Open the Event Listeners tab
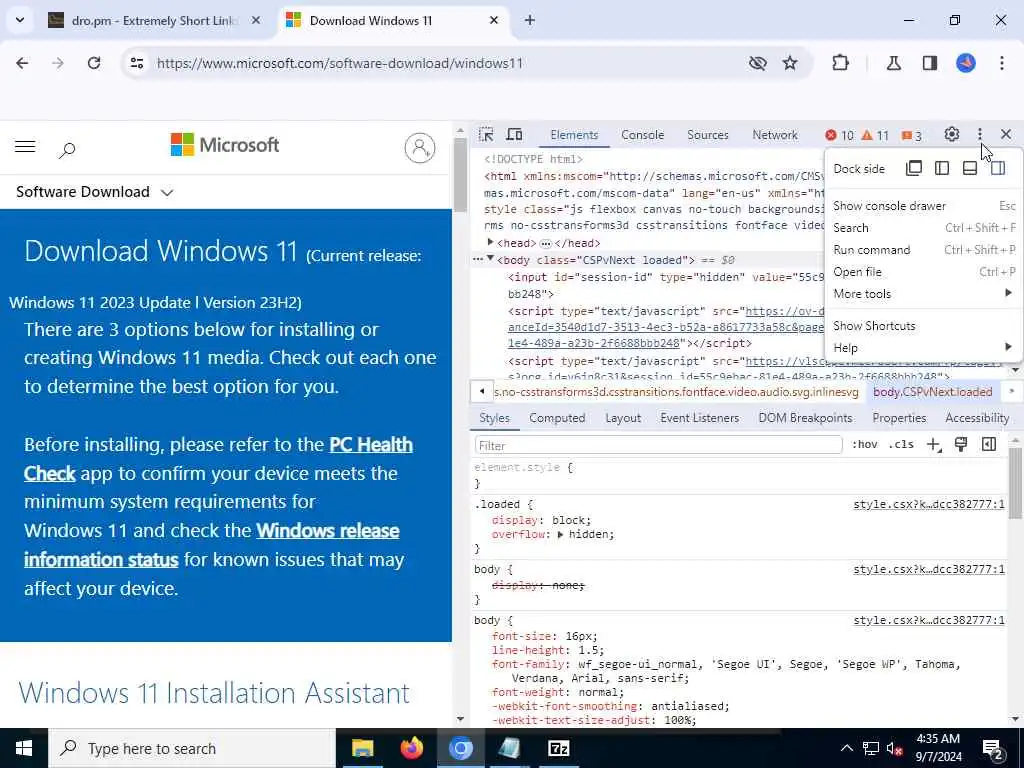1024x768 pixels. click(699, 418)
